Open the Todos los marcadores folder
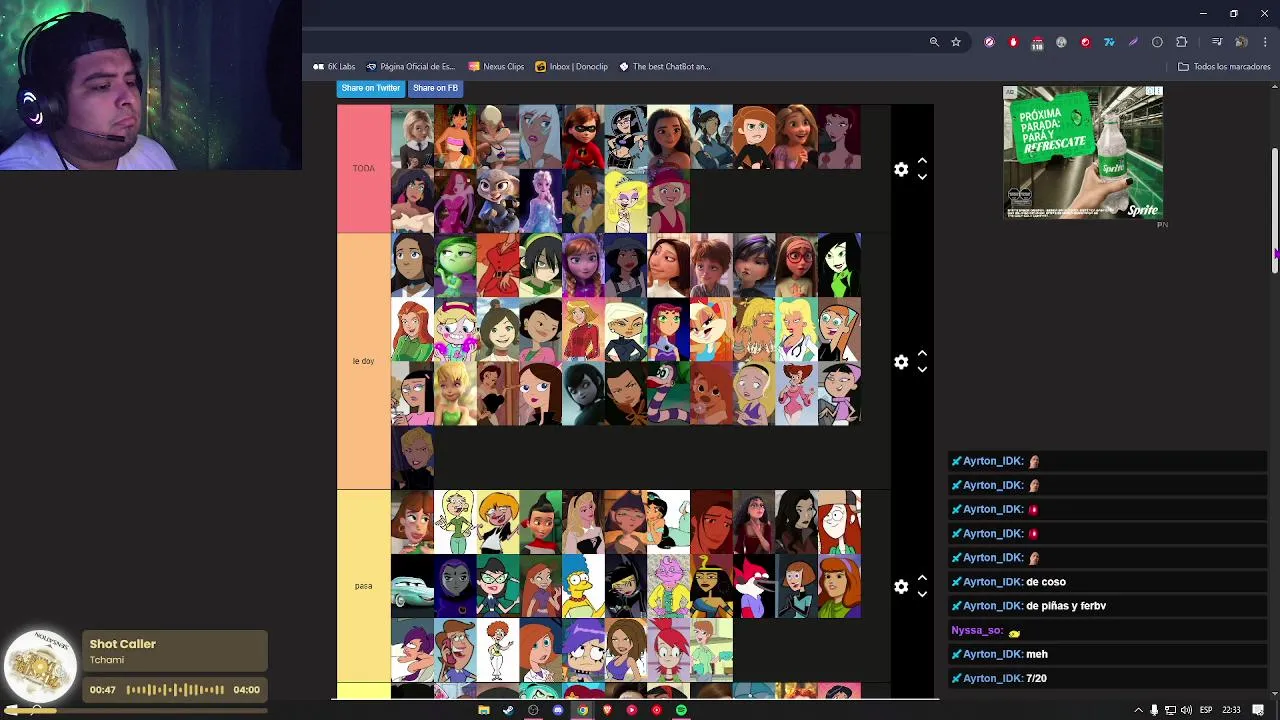The image size is (1280, 720). [1224, 67]
